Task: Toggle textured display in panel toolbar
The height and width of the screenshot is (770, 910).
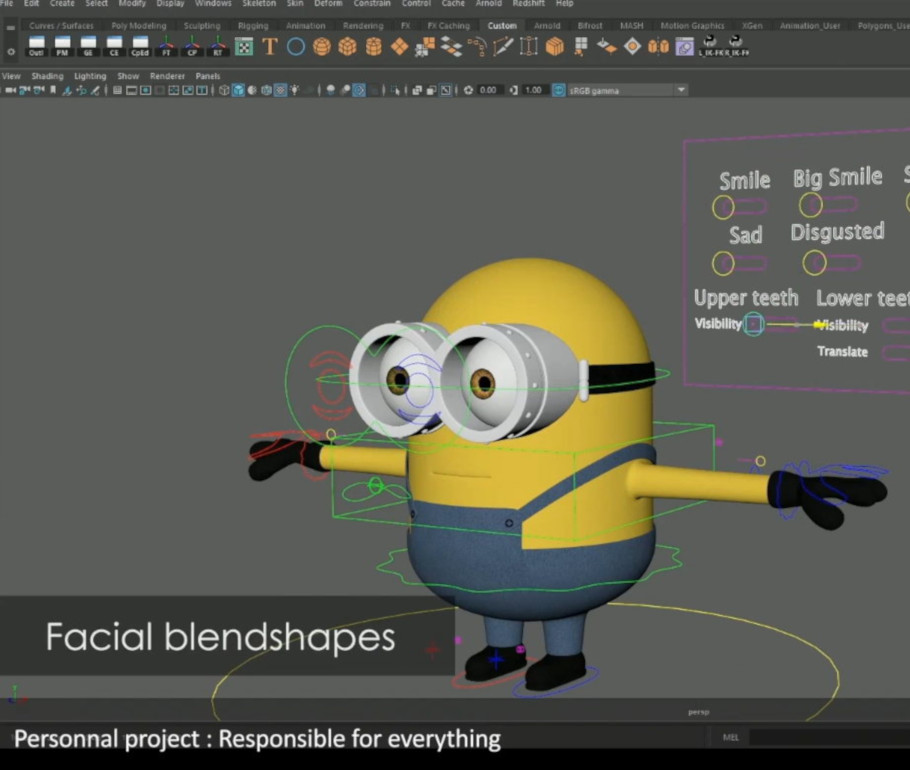Action: [x=280, y=90]
